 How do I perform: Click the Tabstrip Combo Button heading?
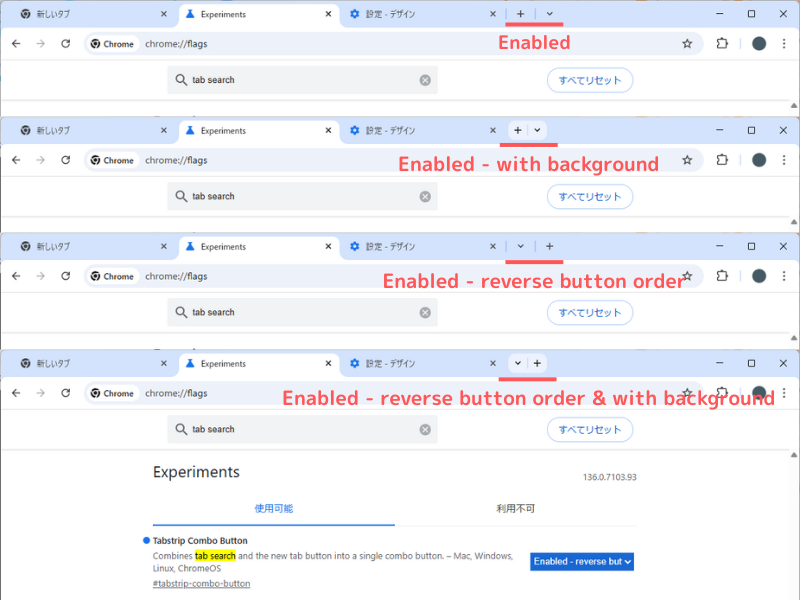[200, 541]
